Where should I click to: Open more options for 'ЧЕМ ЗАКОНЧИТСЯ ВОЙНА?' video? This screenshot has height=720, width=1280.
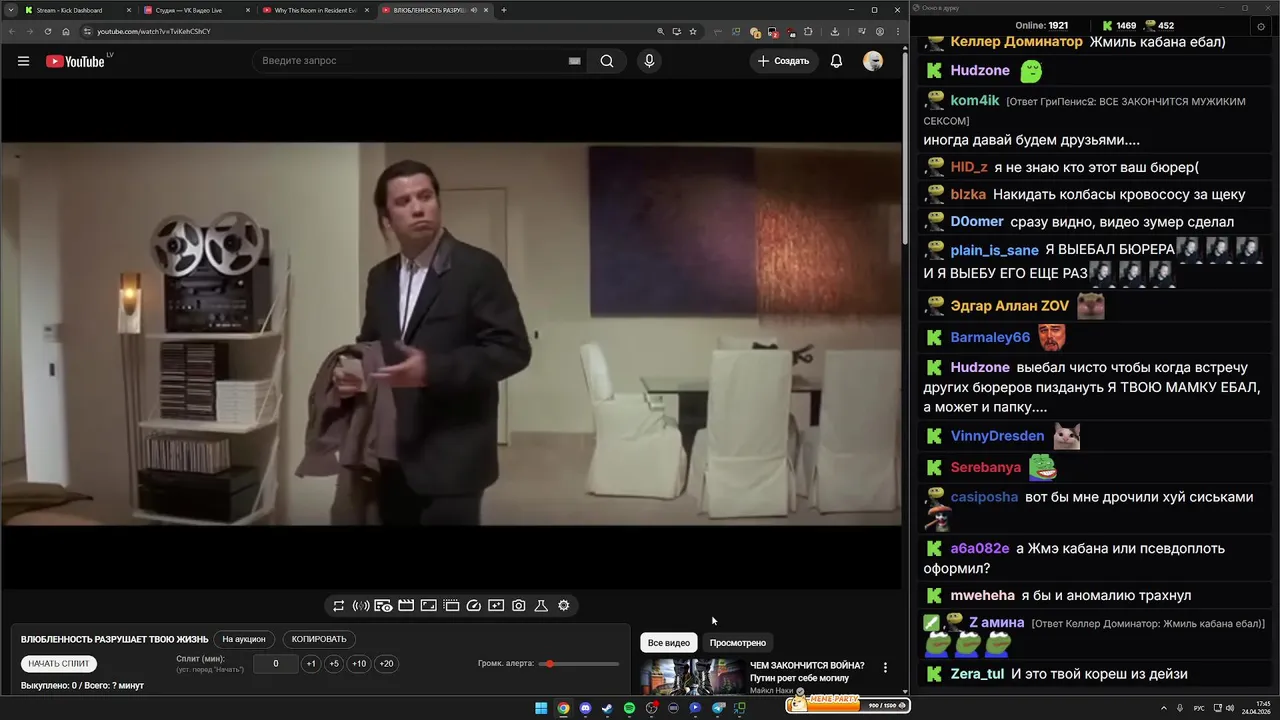(885, 667)
